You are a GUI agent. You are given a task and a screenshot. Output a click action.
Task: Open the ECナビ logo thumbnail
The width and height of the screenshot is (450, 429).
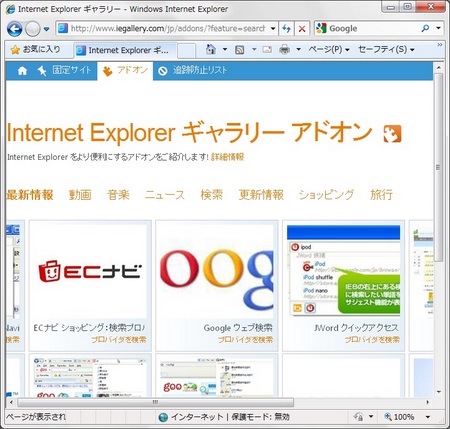tap(90, 271)
